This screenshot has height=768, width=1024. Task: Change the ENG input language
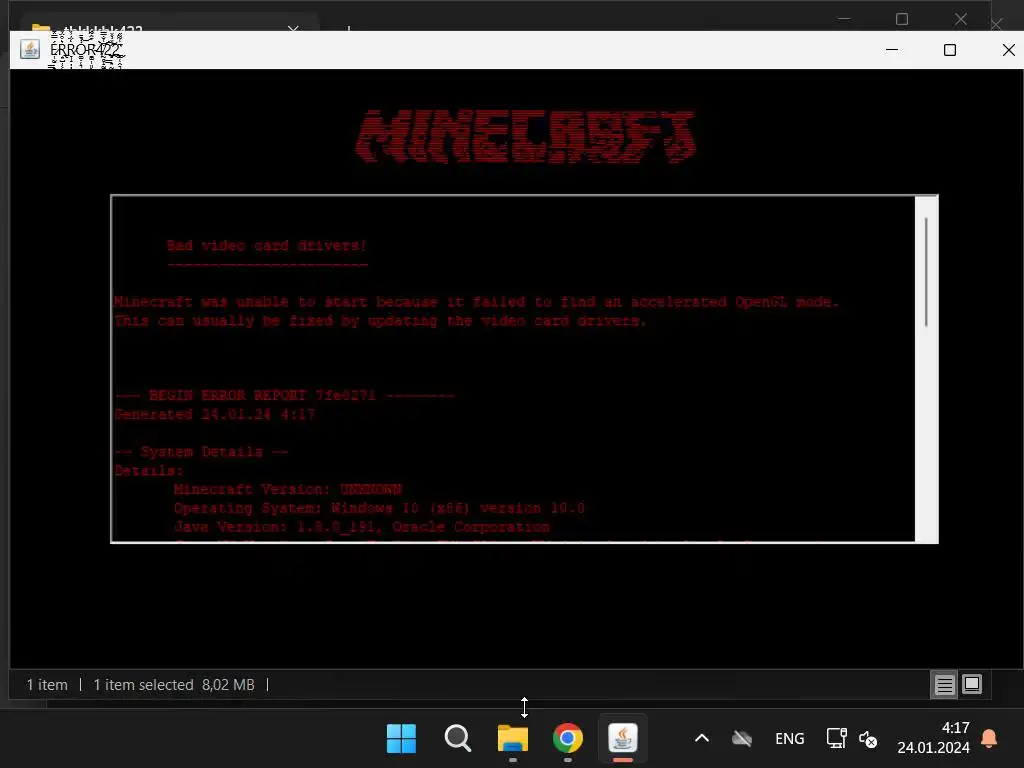pyautogui.click(x=790, y=739)
